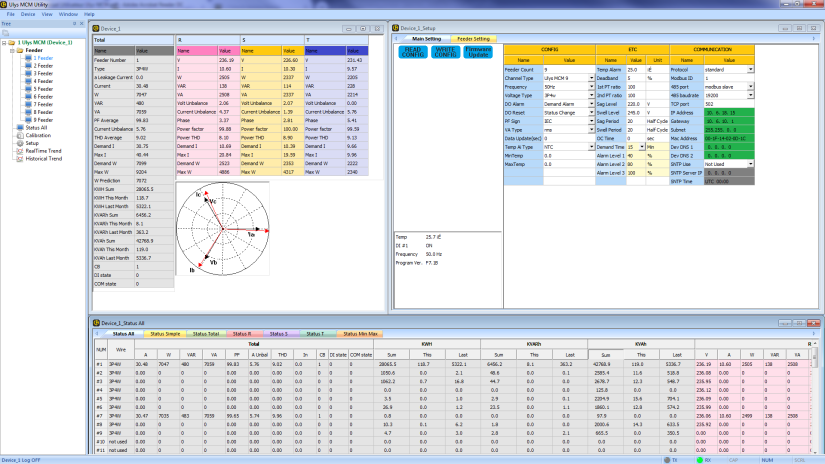This screenshot has width=825, height=464.
Task: Open the Voltage Type dropdown
Action: pyautogui.click(x=591, y=95)
